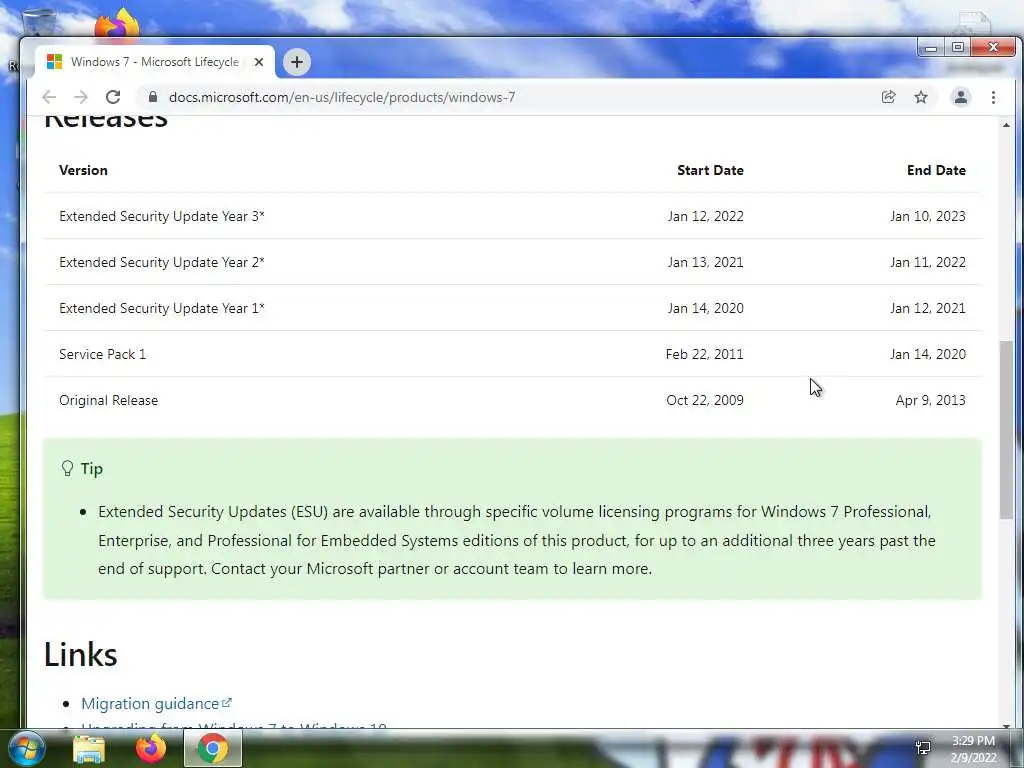Click the 'Oct 22, 2009' start date
Screen dimensions: 1024x768
pyautogui.click(x=705, y=400)
